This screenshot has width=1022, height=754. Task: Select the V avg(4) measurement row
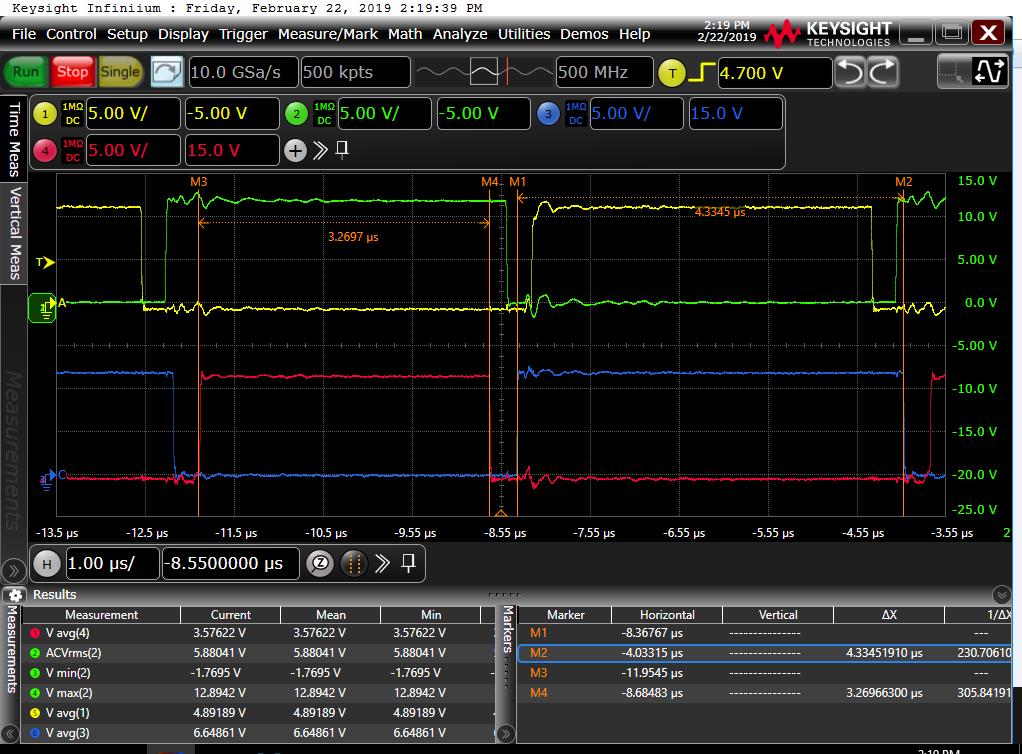tap(259, 633)
